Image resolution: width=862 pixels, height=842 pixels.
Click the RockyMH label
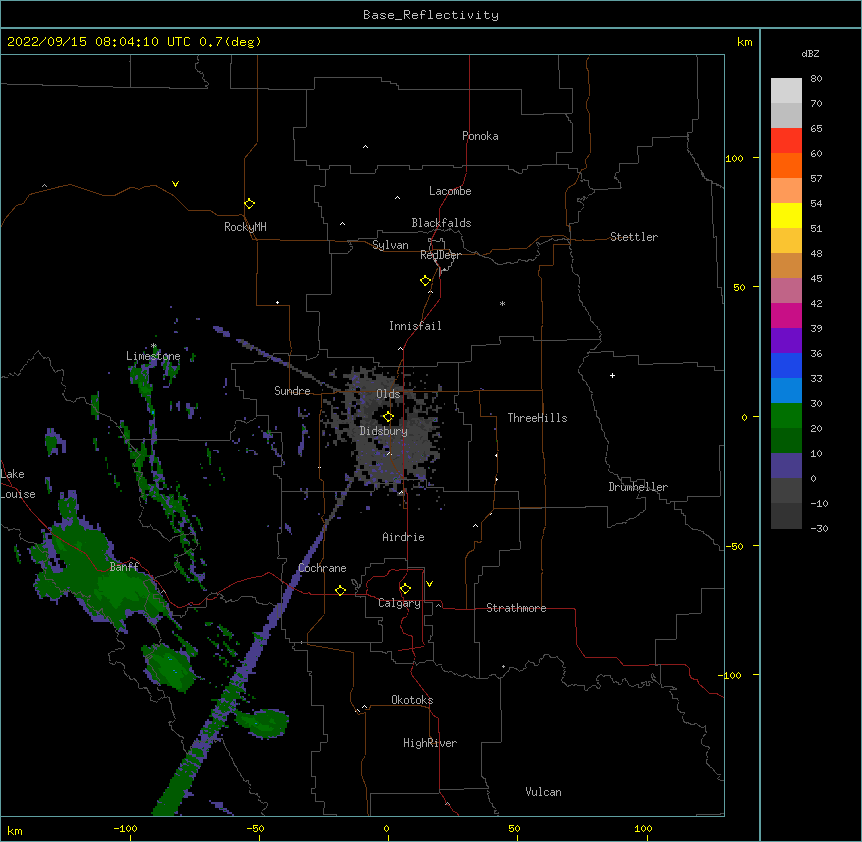pos(245,227)
